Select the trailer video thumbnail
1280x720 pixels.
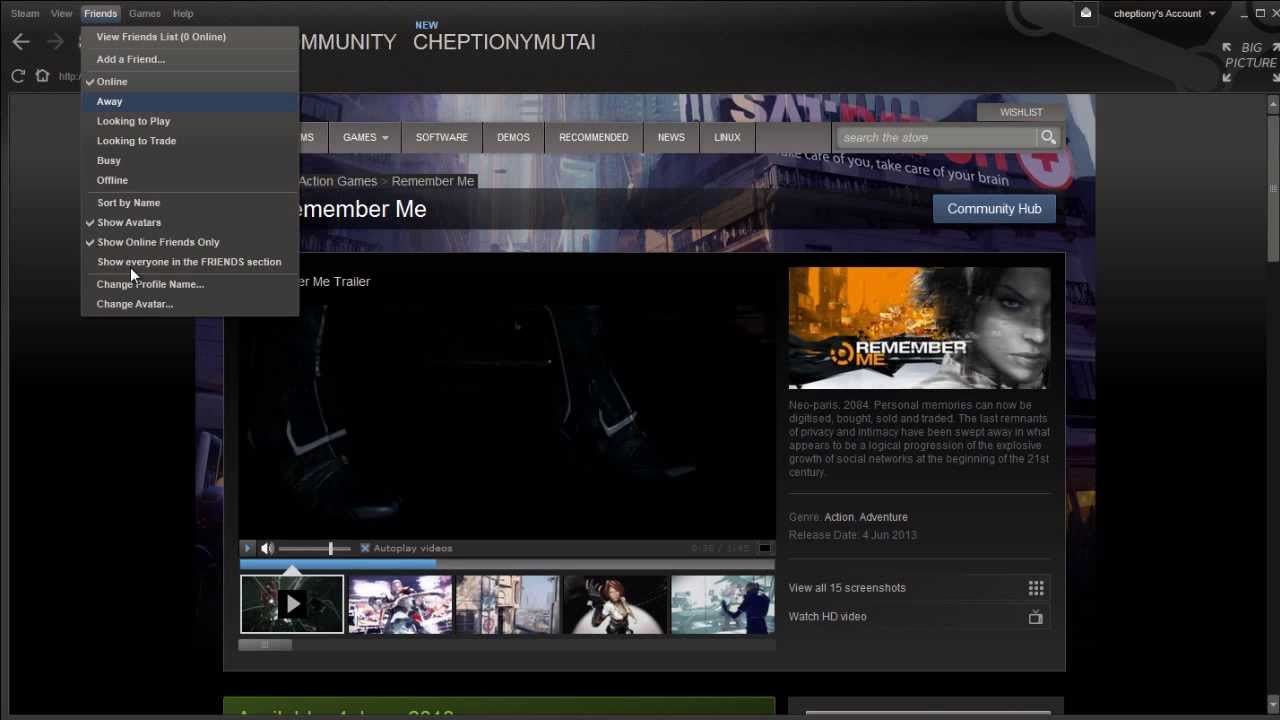click(292, 604)
